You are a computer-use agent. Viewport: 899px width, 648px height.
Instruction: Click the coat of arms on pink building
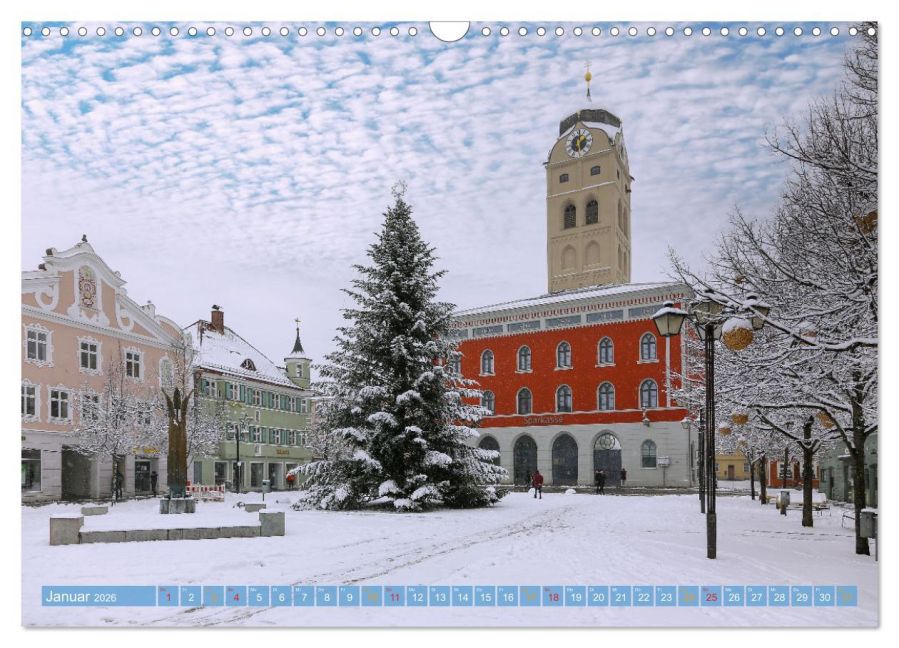[87, 288]
